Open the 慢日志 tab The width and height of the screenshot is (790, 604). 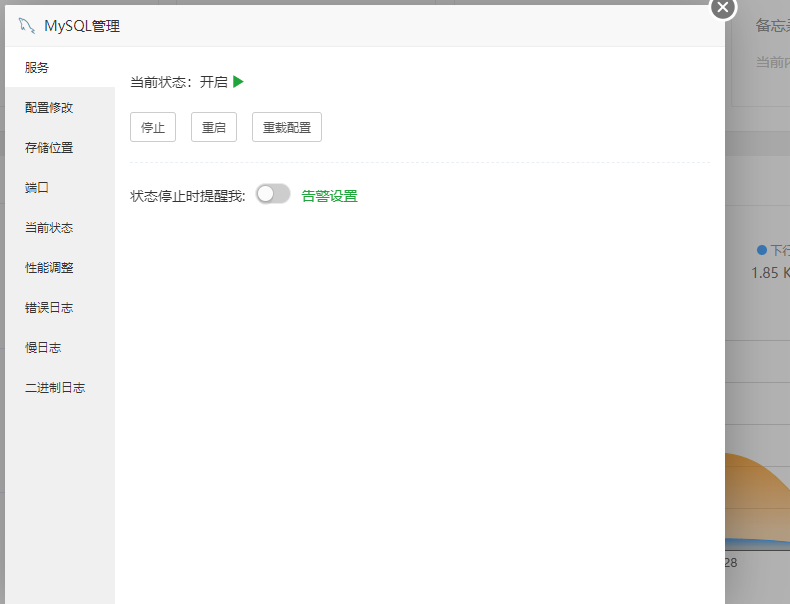click(60, 348)
